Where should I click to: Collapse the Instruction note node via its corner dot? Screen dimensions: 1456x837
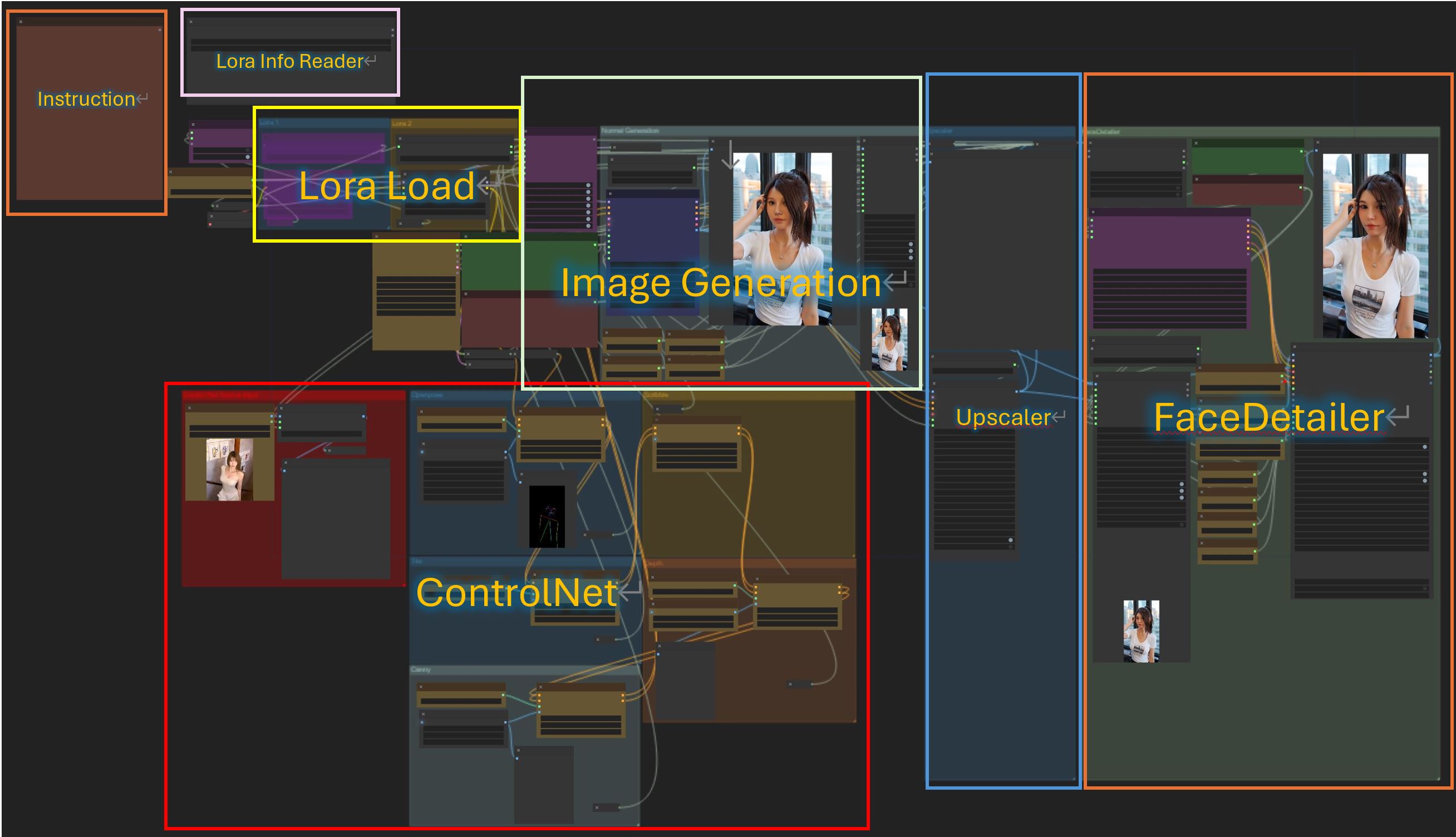[21, 22]
